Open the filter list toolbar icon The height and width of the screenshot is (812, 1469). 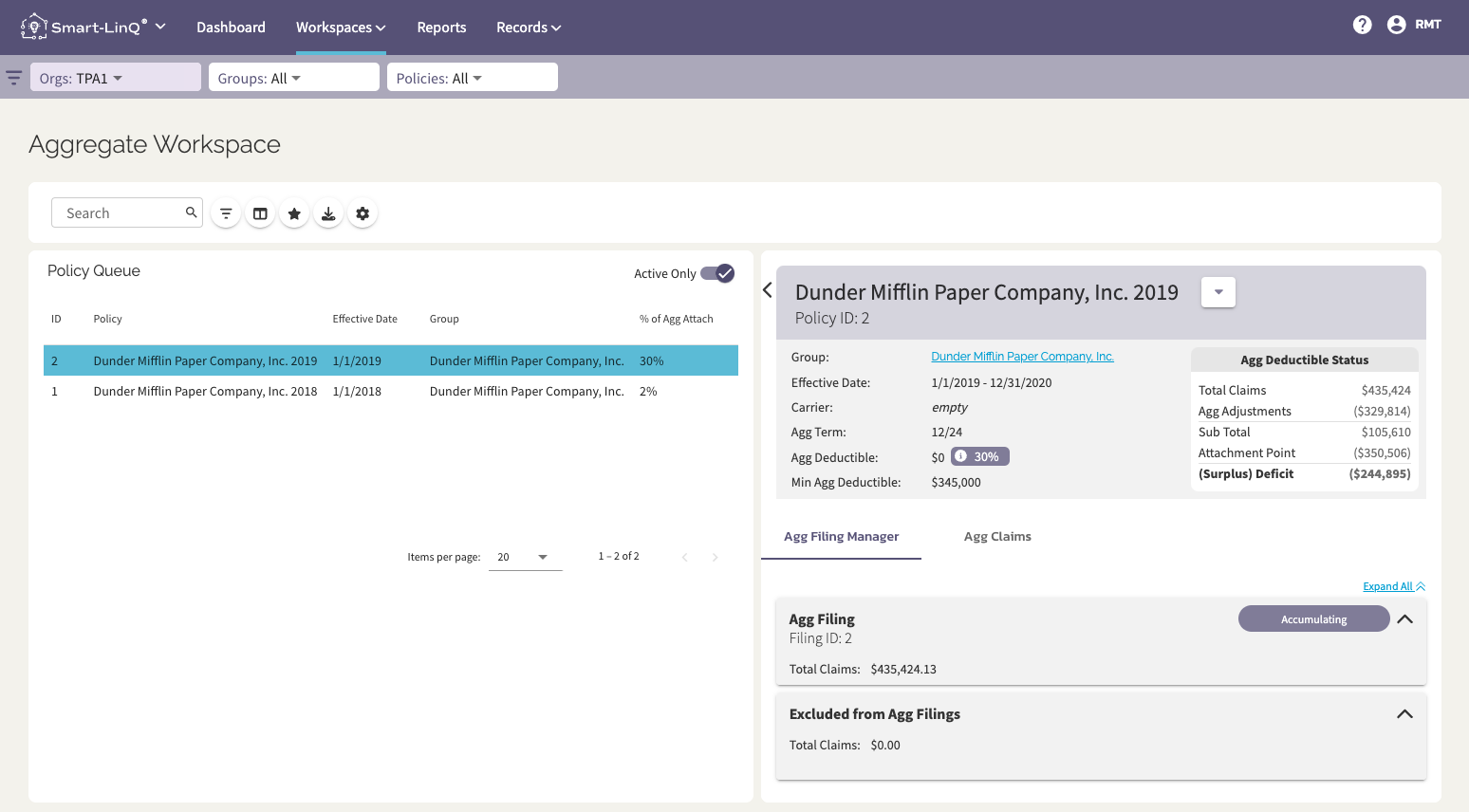[x=226, y=213]
